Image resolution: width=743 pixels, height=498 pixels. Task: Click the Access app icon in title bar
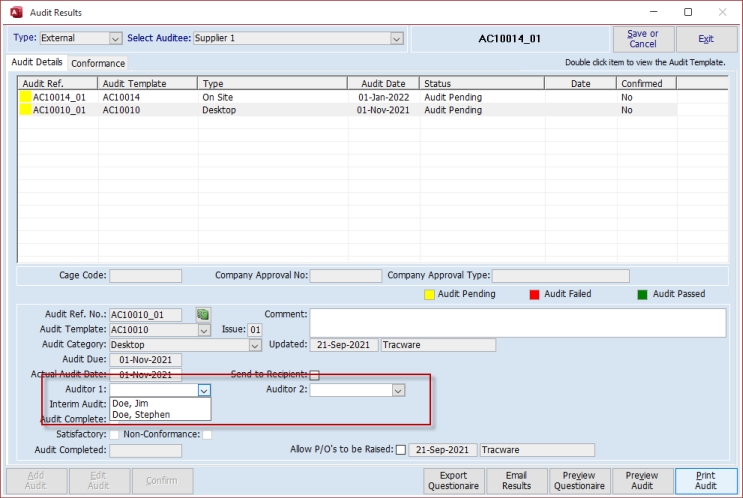16,12
